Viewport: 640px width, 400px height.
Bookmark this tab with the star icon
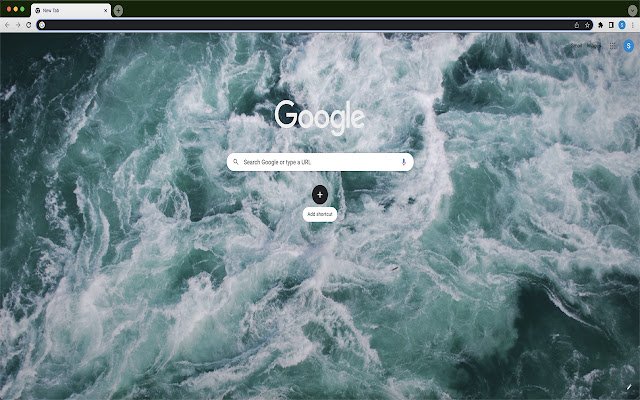point(587,25)
